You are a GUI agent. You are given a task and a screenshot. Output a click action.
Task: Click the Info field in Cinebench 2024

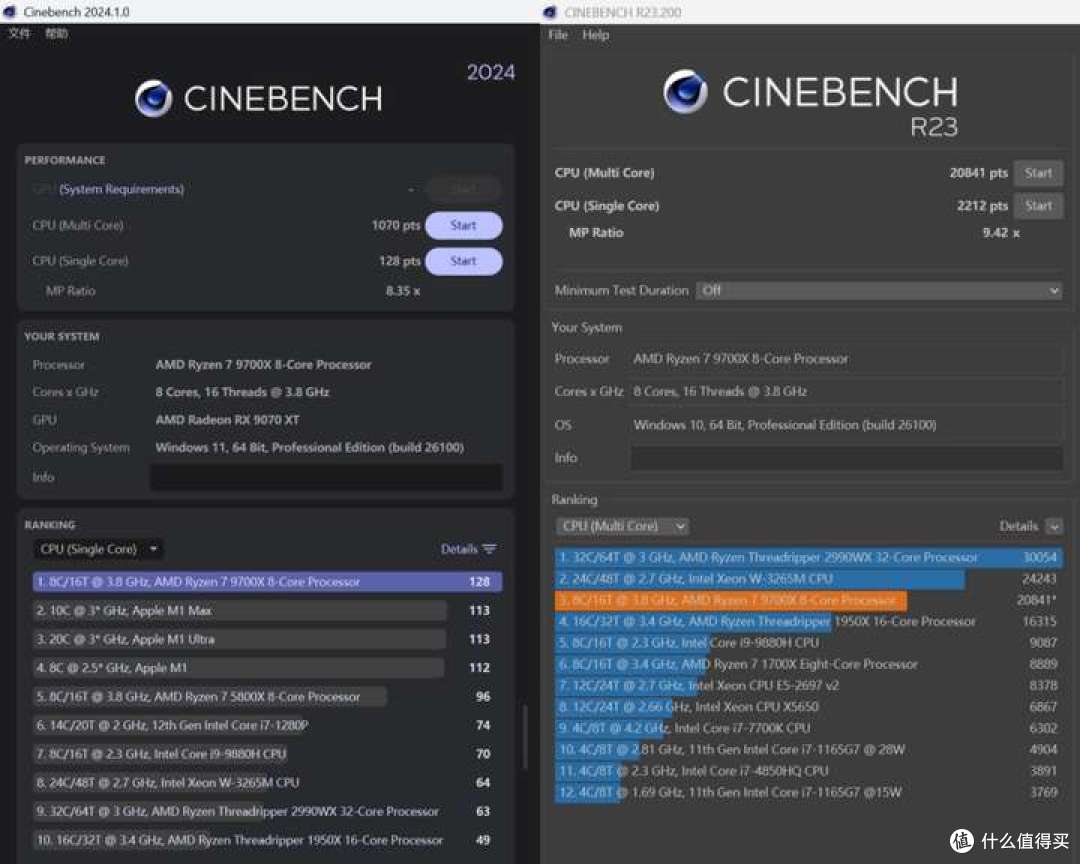coord(326,477)
